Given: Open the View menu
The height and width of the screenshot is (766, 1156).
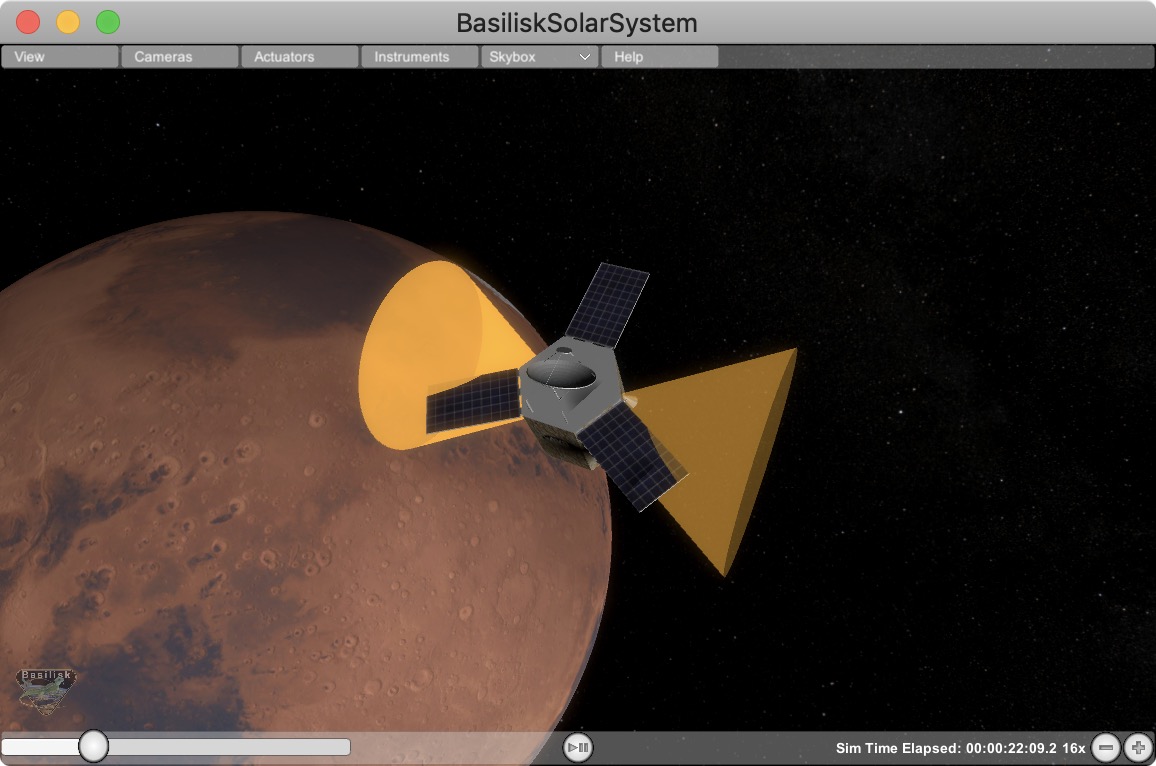Looking at the screenshot, I should tap(60, 57).
